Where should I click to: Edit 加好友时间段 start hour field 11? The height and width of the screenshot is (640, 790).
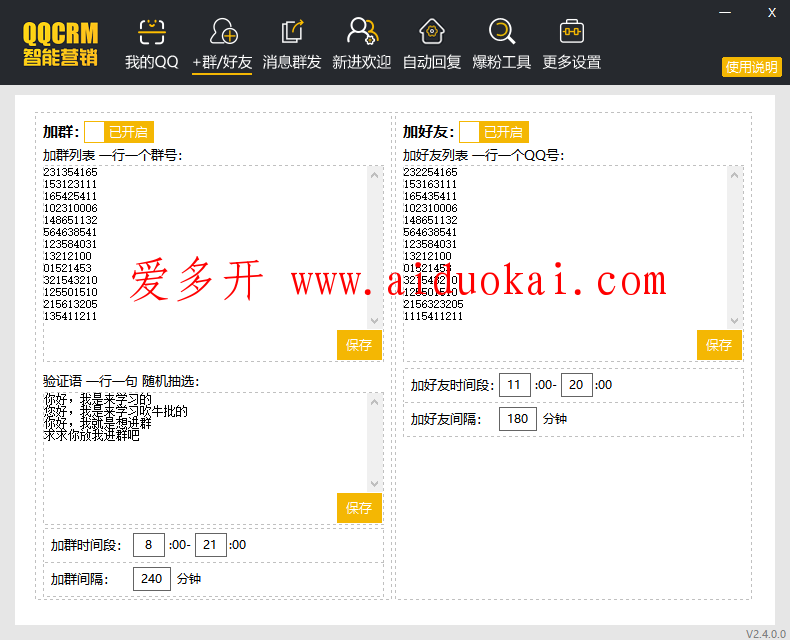[x=514, y=385]
